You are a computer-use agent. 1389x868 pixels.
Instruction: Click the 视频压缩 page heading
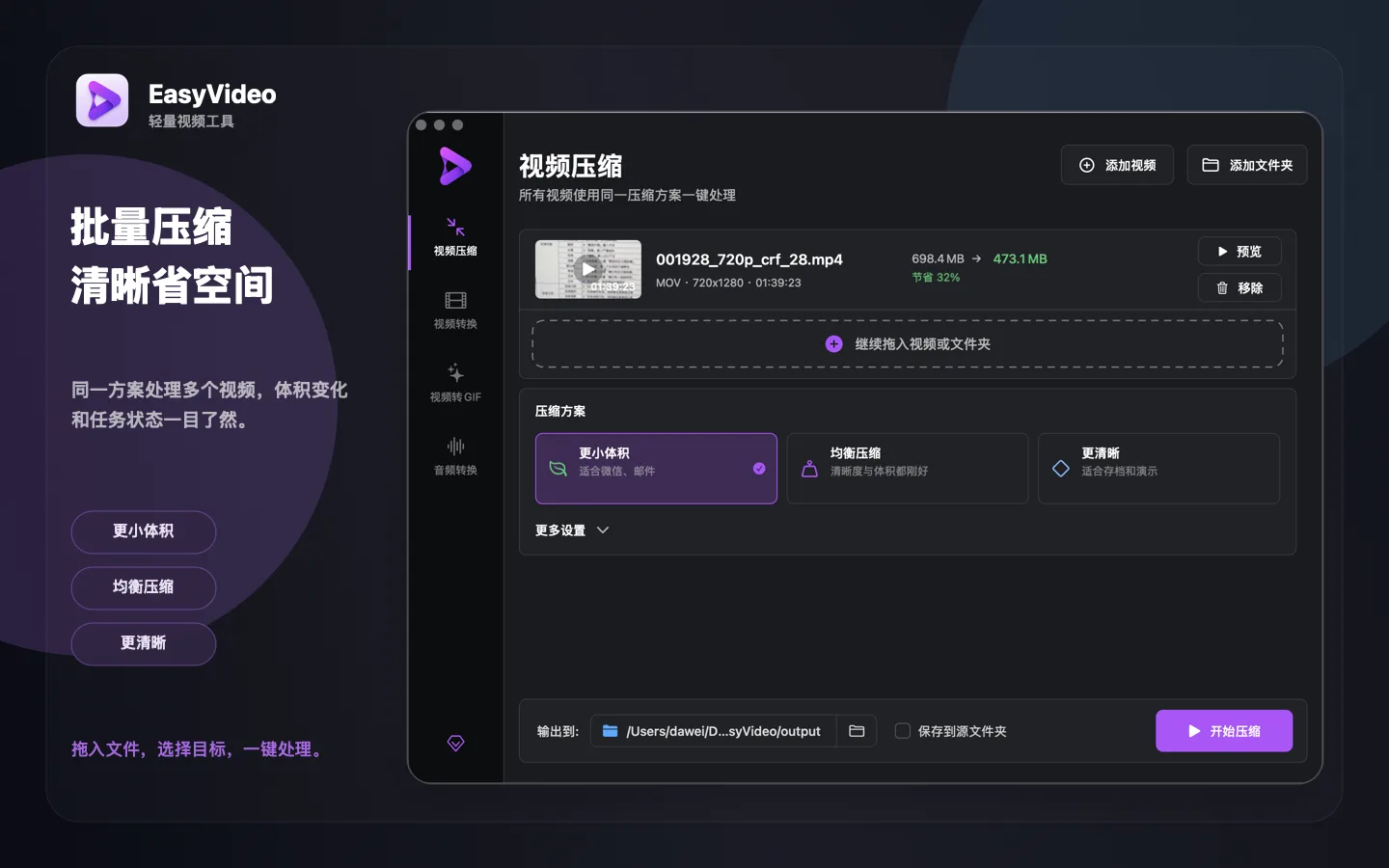[571, 166]
